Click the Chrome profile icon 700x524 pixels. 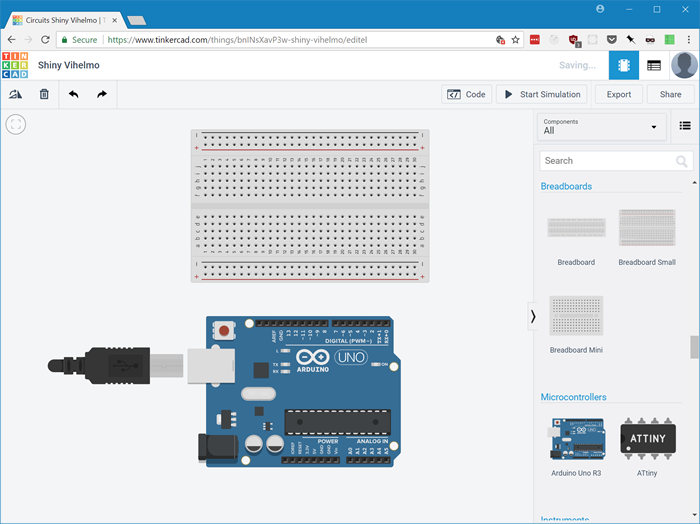[x=600, y=9]
